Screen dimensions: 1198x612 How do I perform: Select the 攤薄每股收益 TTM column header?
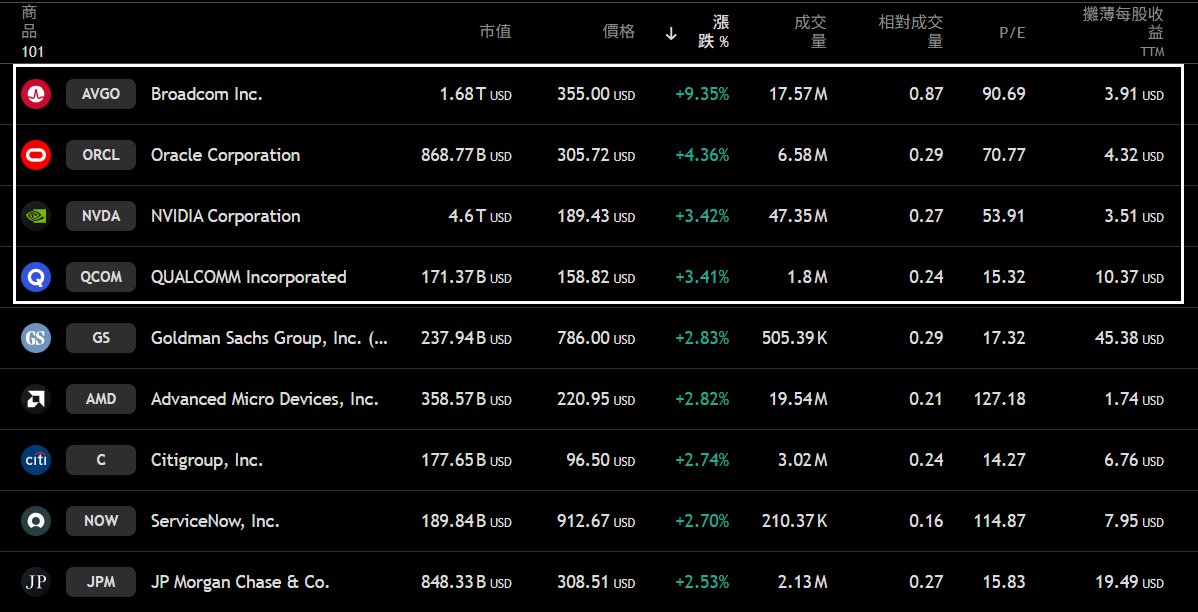(x=1123, y=24)
